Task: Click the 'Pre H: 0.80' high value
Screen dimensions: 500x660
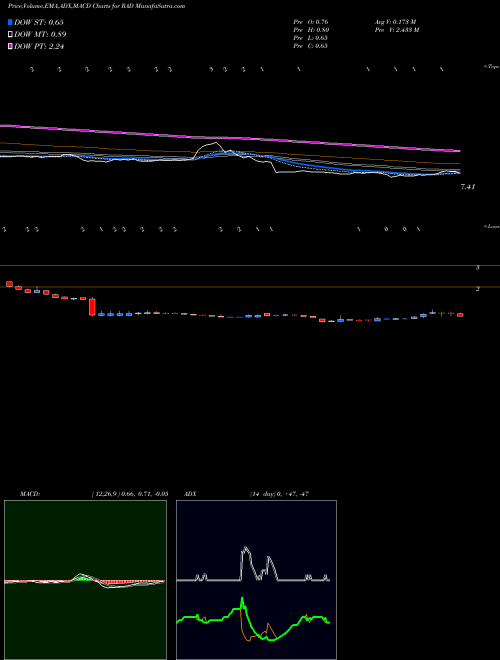Action: [311, 30]
